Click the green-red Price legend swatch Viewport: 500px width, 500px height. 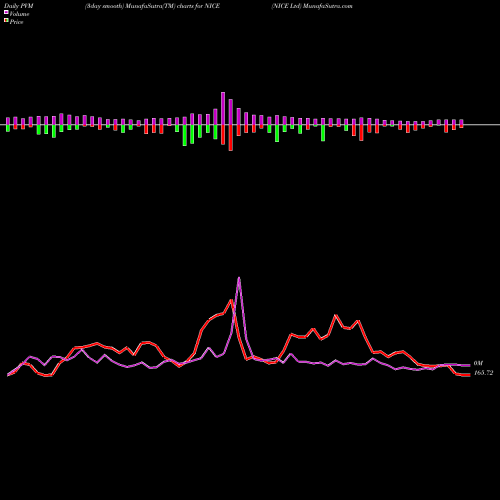point(6,21)
